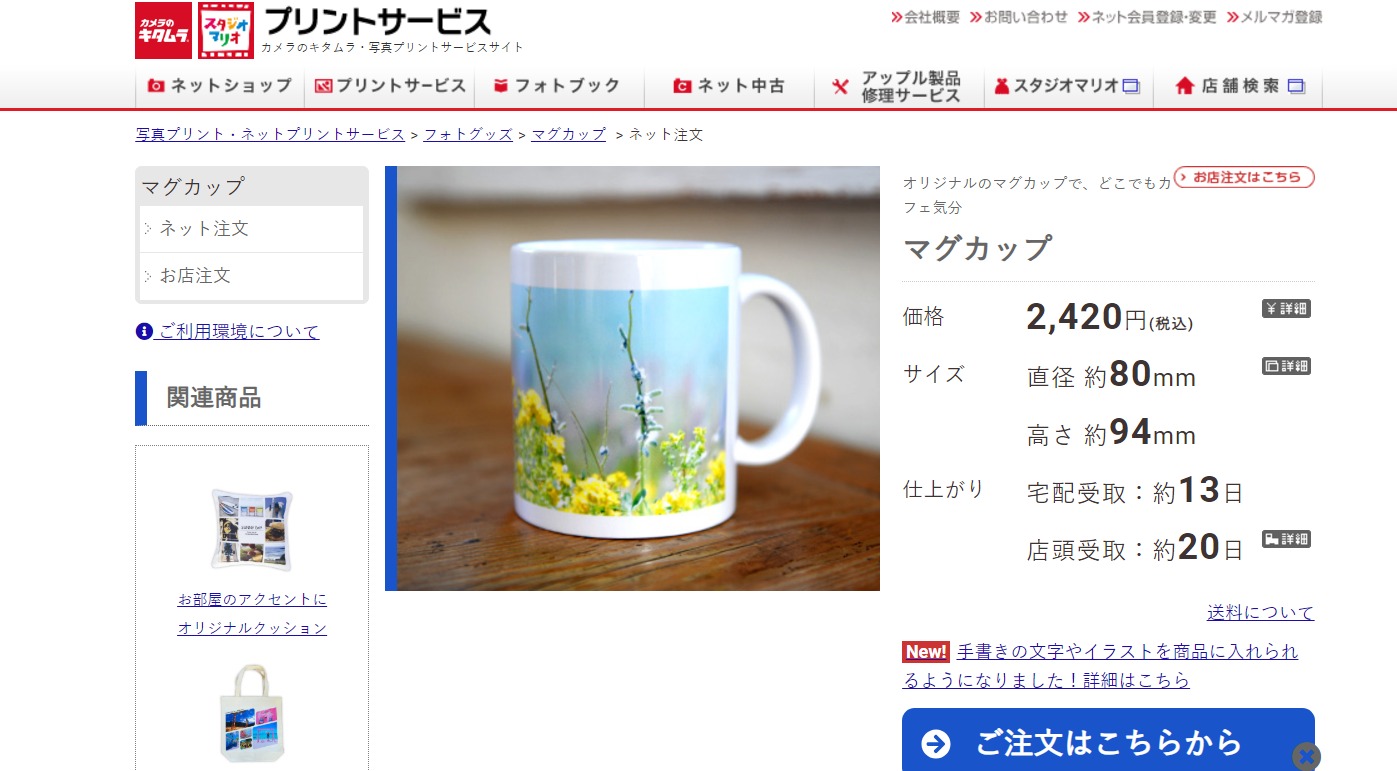Go to ネット中古 in navigation bar

pyautogui.click(x=729, y=86)
